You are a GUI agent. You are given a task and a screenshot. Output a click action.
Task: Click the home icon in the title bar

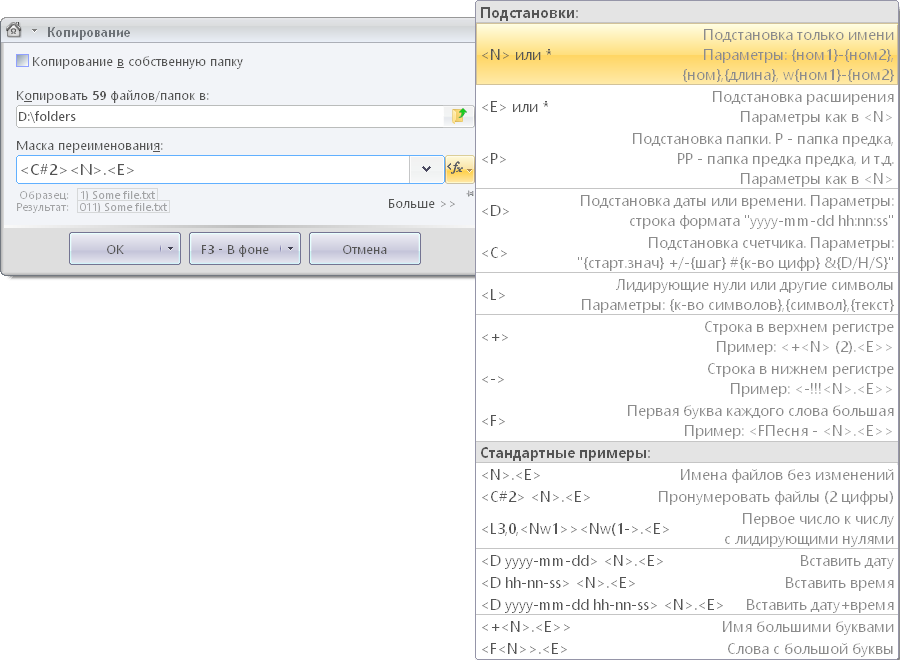tap(15, 31)
